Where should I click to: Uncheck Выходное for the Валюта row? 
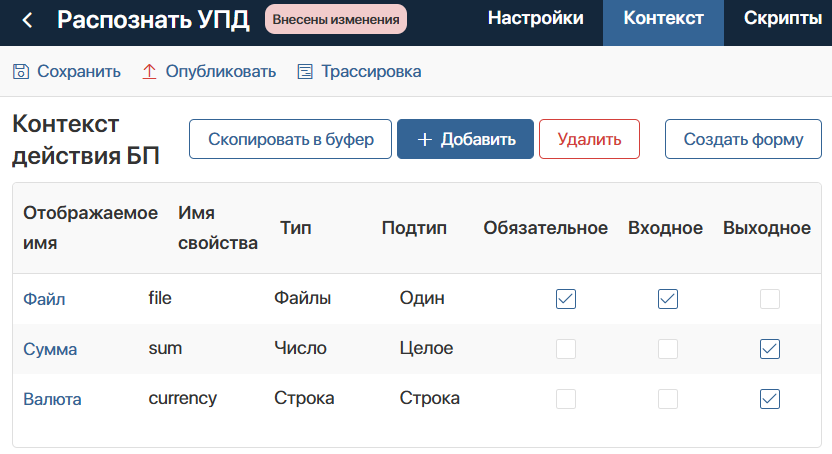tap(769, 399)
